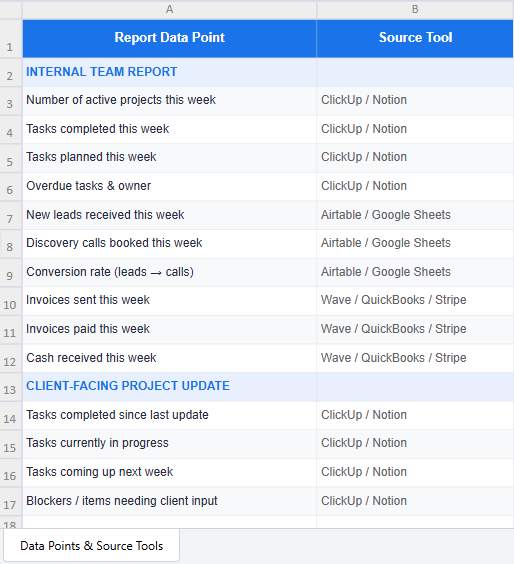This screenshot has height=564, width=514.
Task: Click the select-all corner box
Action: (x=11, y=10)
